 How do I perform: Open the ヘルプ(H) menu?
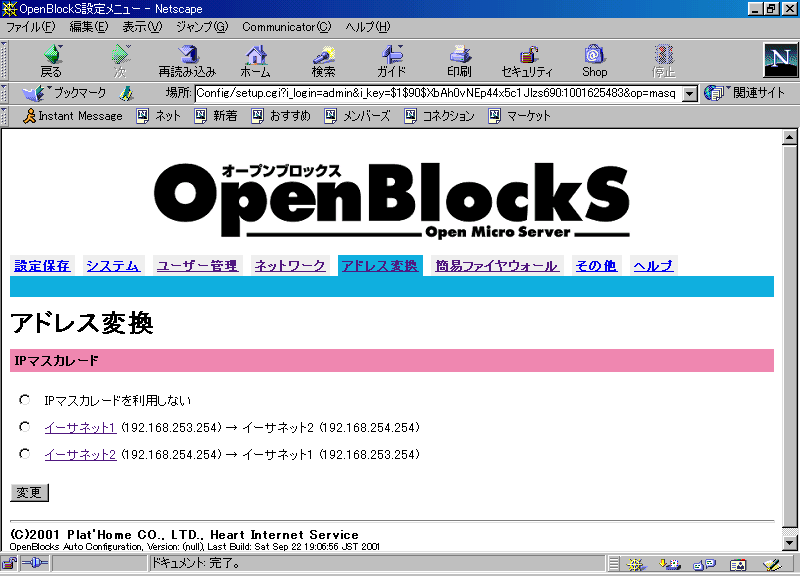pos(368,27)
